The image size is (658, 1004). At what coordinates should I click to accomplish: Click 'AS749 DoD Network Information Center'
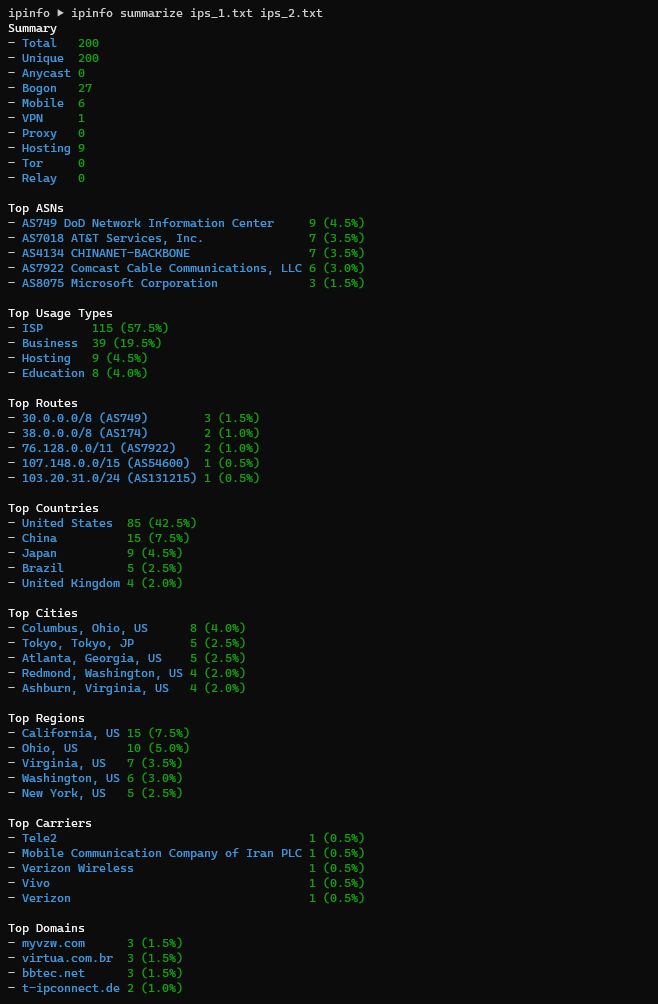pyautogui.click(x=148, y=223)
